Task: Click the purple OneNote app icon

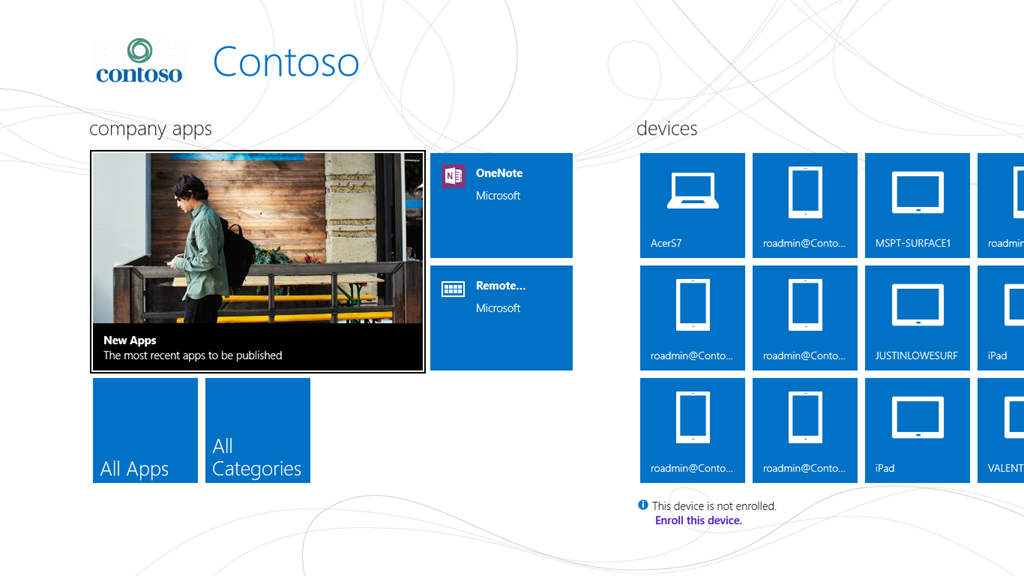Action: pos(454,176)
